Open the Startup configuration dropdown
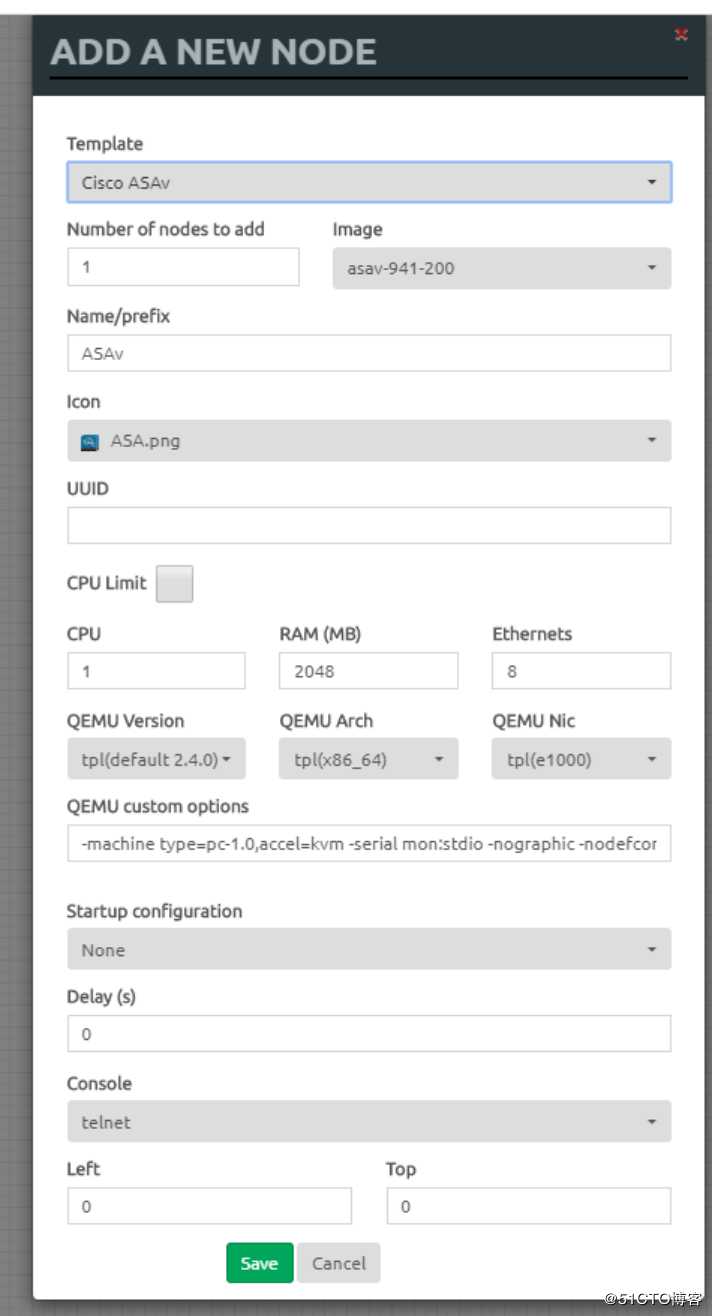The height and width of the screenshot is (1316, 712). pos(369,949)
